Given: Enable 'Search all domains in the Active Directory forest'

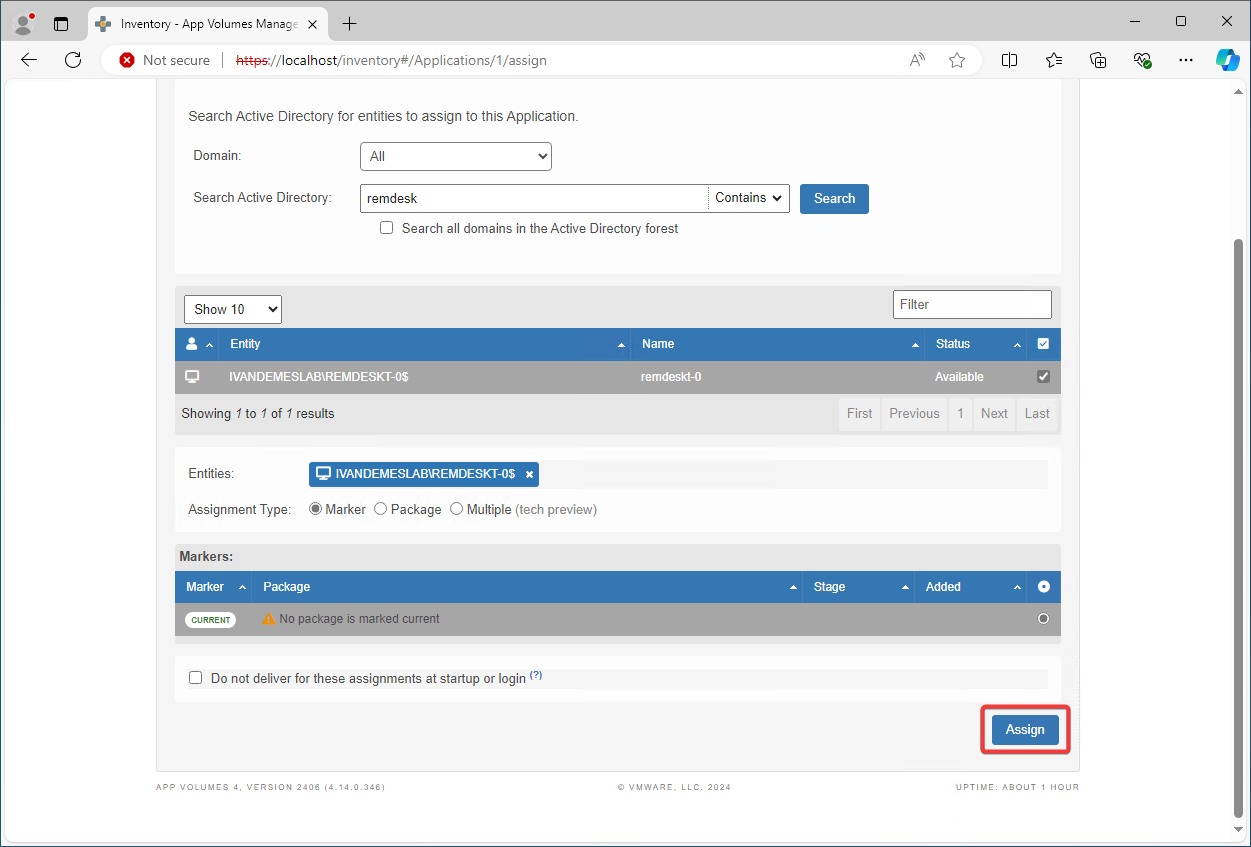Looking at the screenshot, I should tap(386, 227).
